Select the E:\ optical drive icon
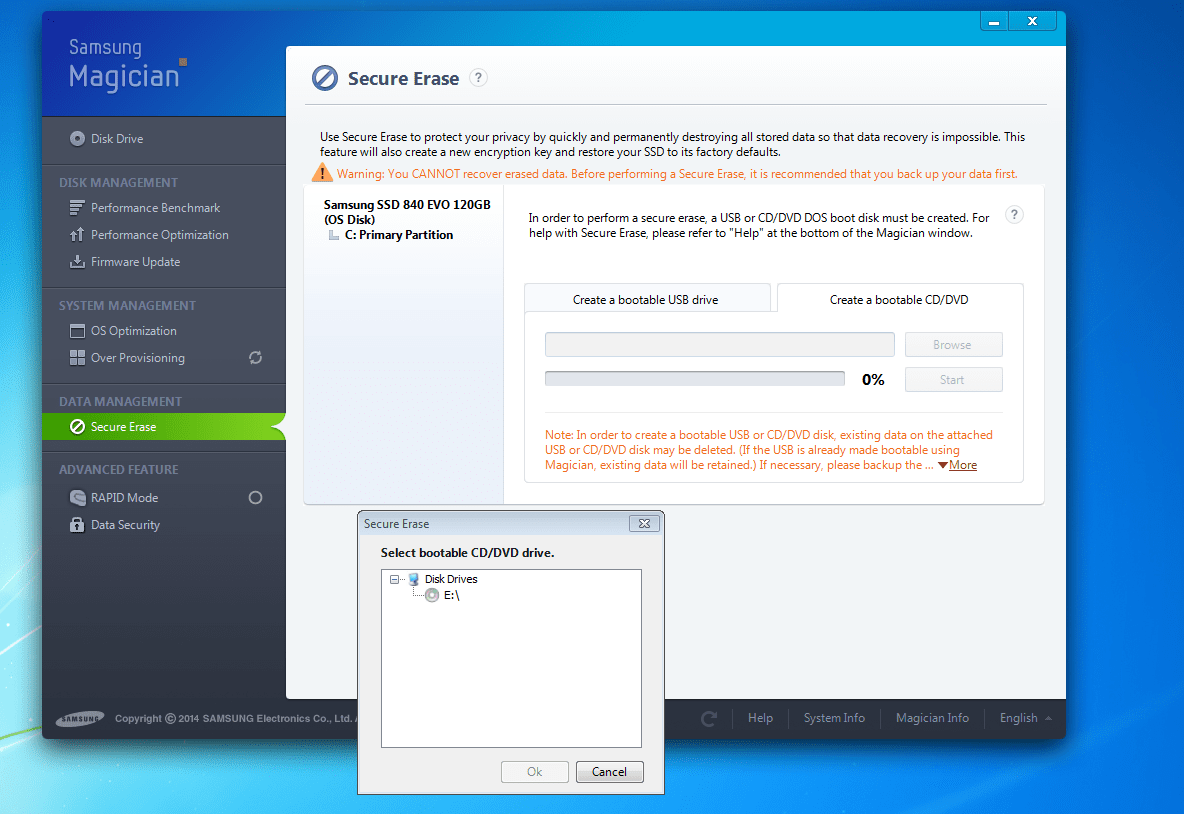This screenshot has width=1184, height=814. (432, 595)
